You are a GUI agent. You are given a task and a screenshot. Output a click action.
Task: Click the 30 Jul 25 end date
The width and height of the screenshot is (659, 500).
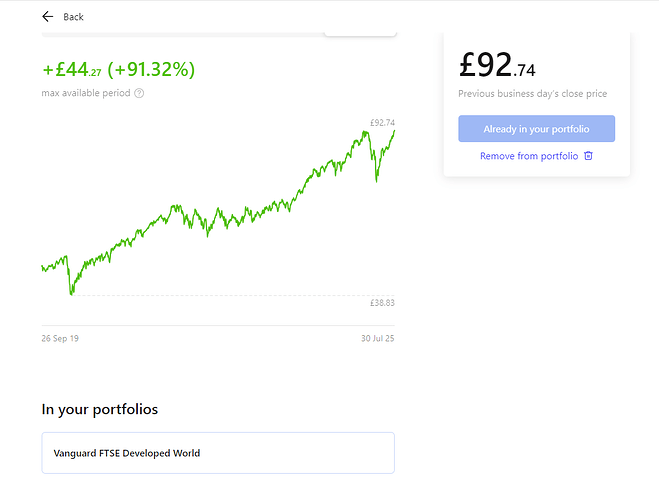377,339
